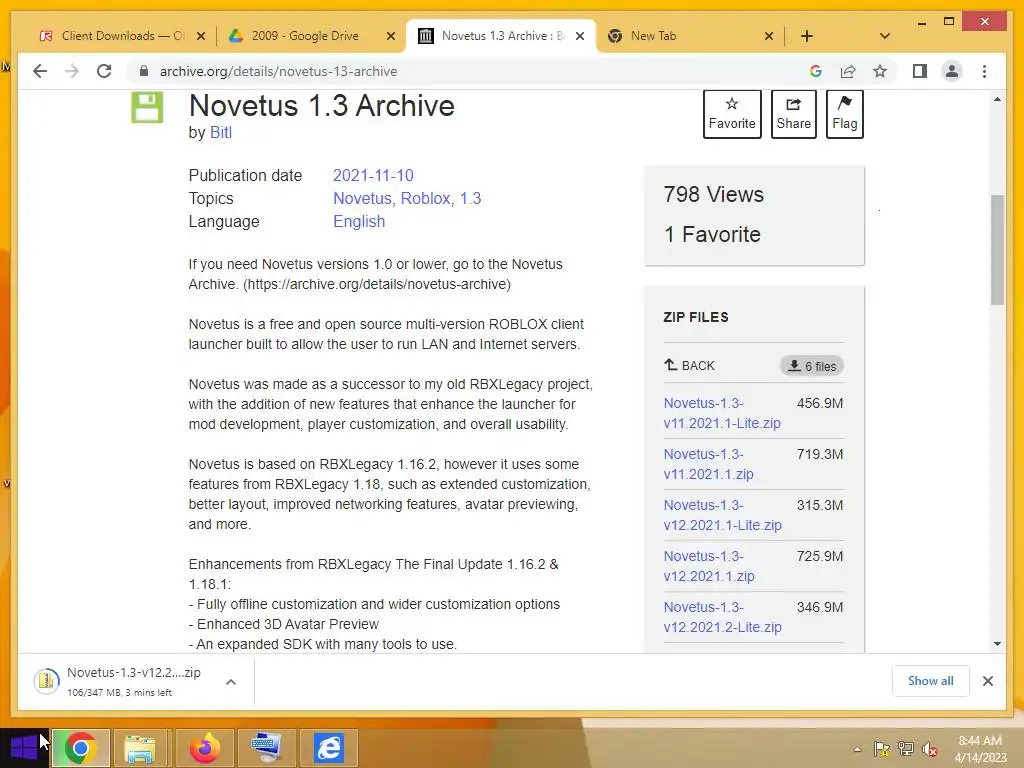This screenshot has height=768, width=1024.
Task: Open the Roblox topic link
Action: (x=426, y=199)
